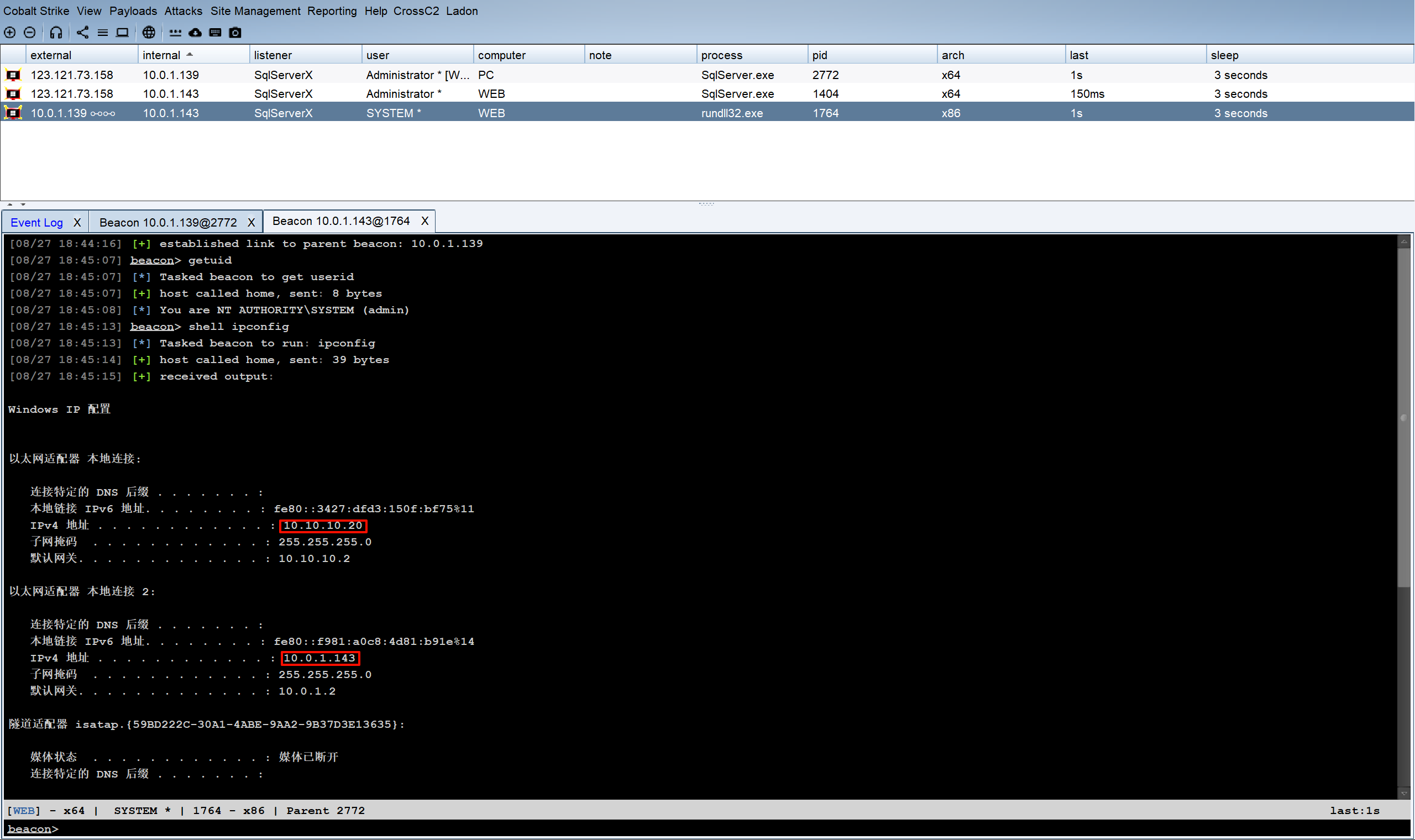Open the Attacks menu
This screenshot has width=1415, height=840.
pos(183,11)
